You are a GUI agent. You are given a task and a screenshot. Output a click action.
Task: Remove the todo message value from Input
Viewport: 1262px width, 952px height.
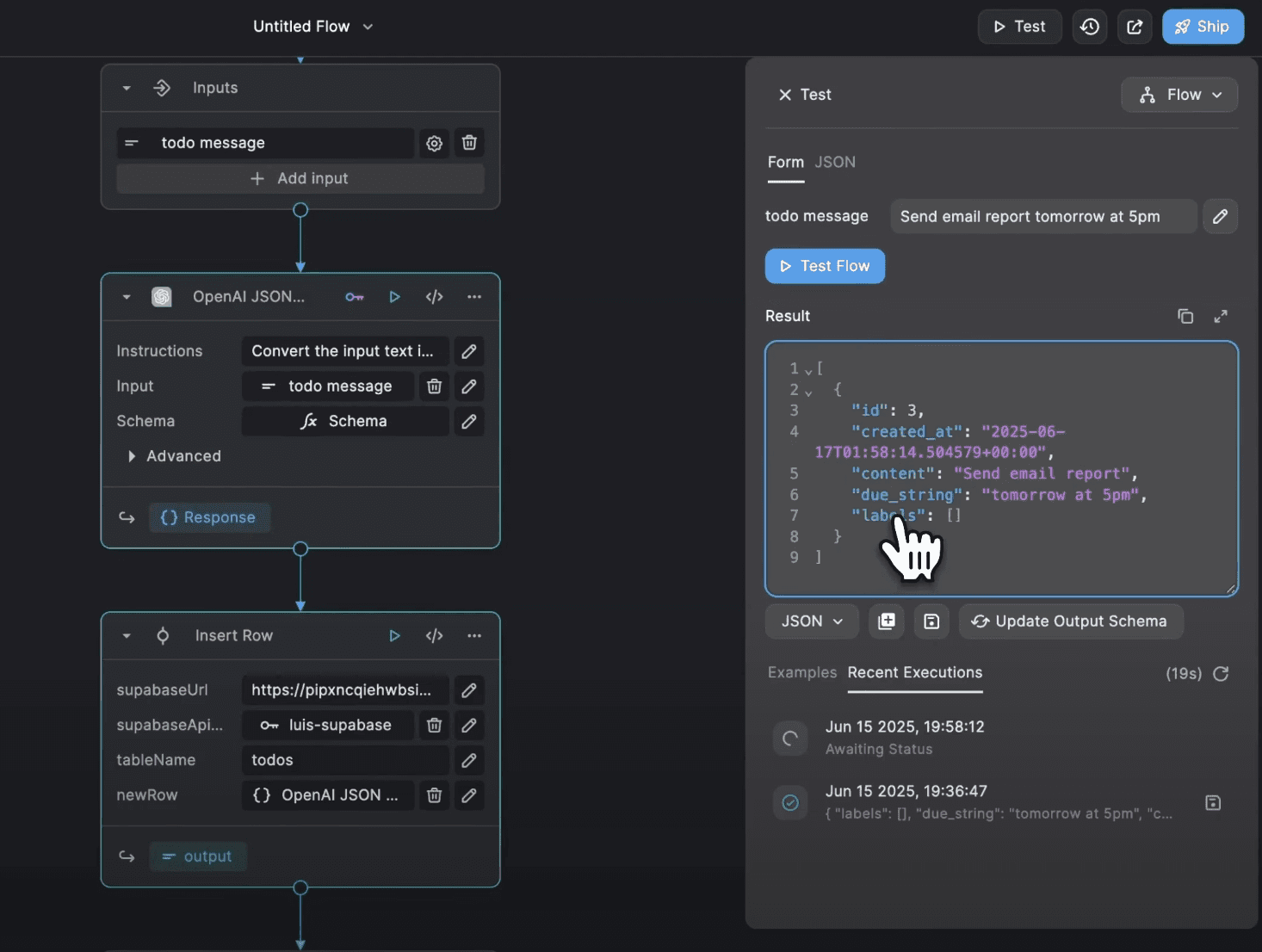(x=435, y=386)
